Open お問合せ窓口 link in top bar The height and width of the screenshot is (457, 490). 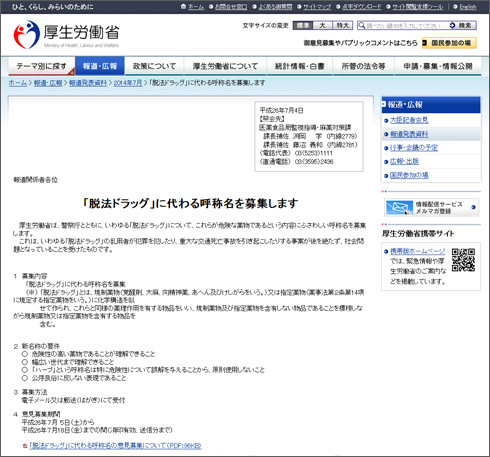click(x=231, y=7)
